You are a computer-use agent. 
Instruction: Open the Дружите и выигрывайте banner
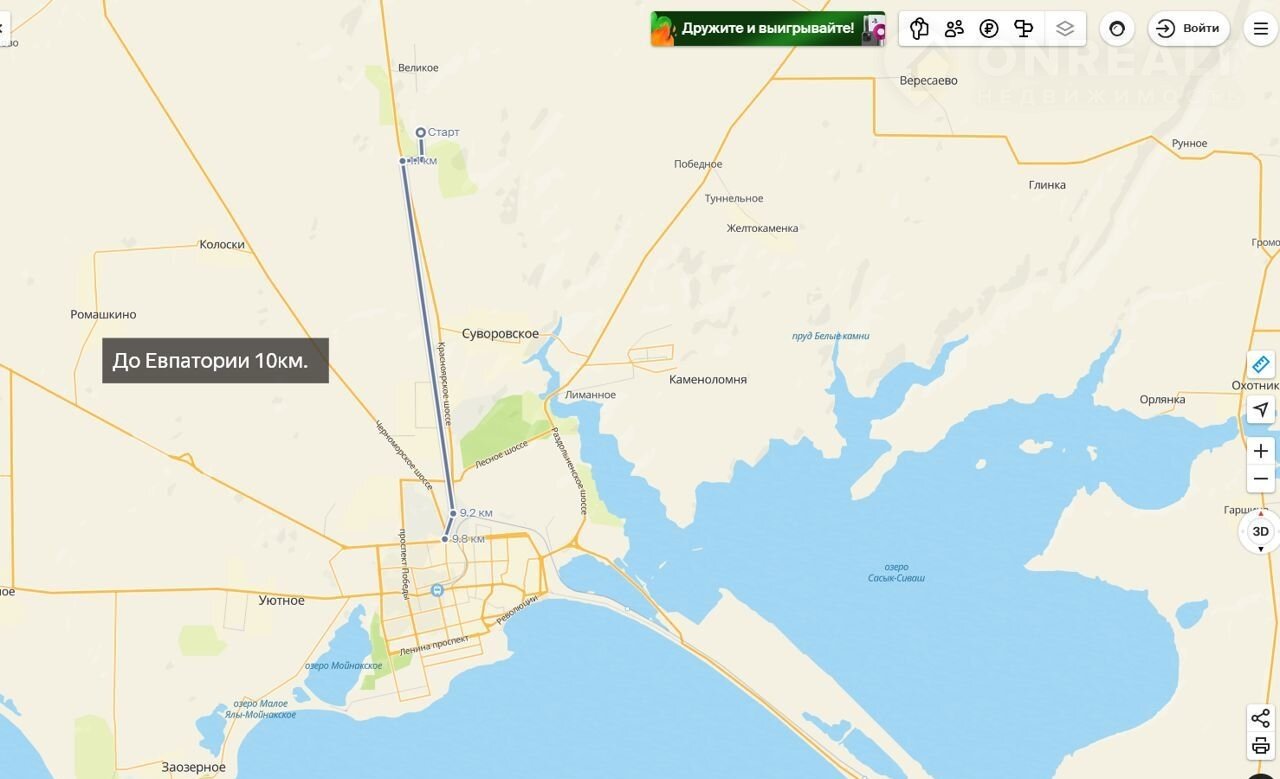click(768, 28)
